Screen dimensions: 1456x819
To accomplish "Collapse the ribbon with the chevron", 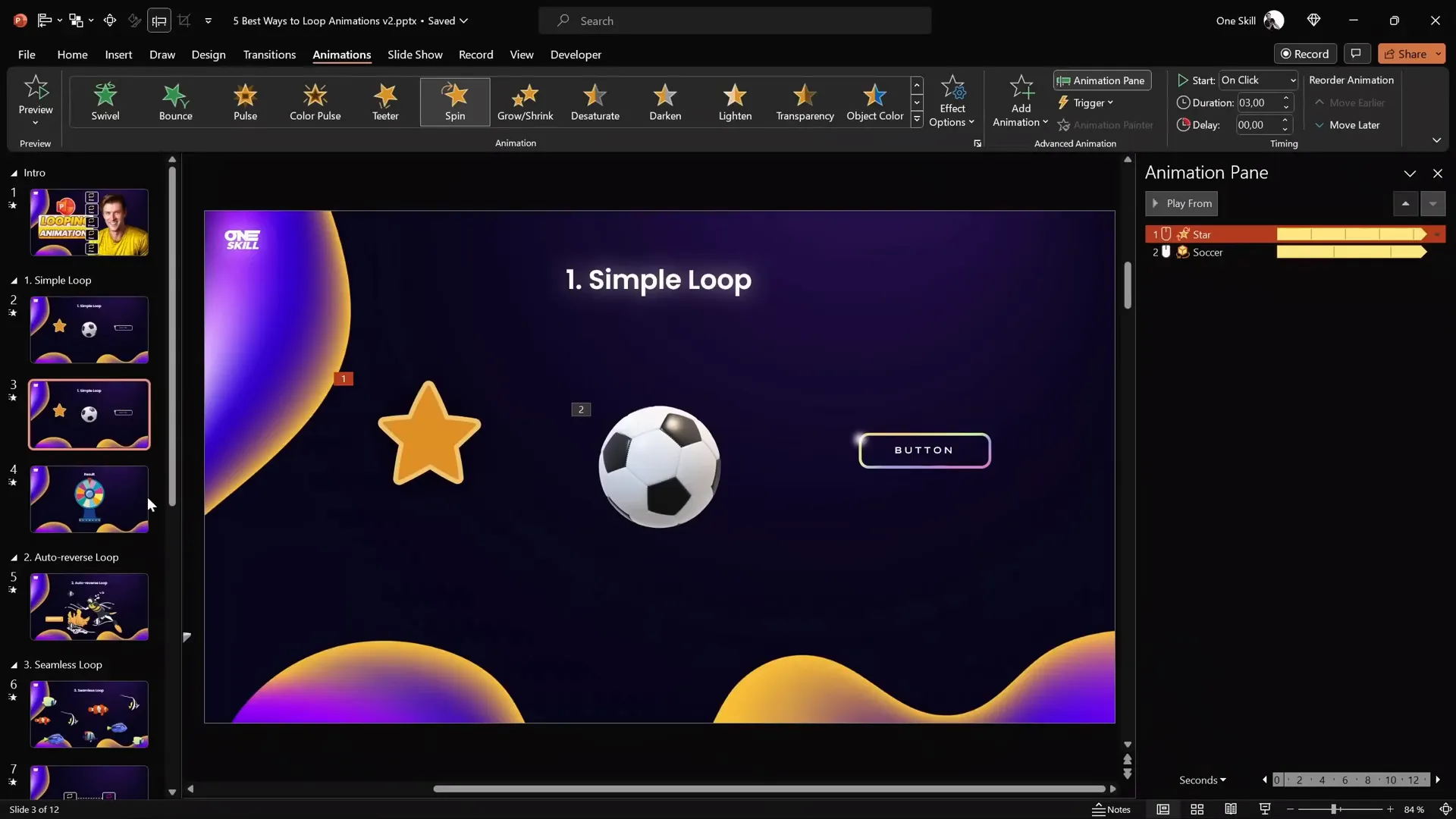I will [x=1436, y=140].
